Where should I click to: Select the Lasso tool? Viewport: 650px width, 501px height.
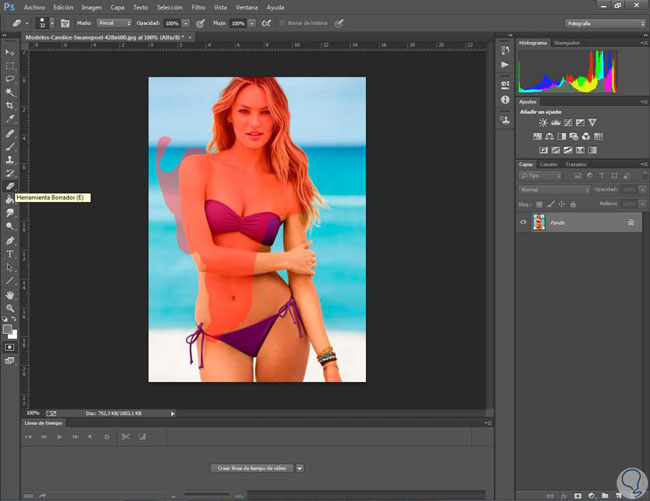point(10,78)
